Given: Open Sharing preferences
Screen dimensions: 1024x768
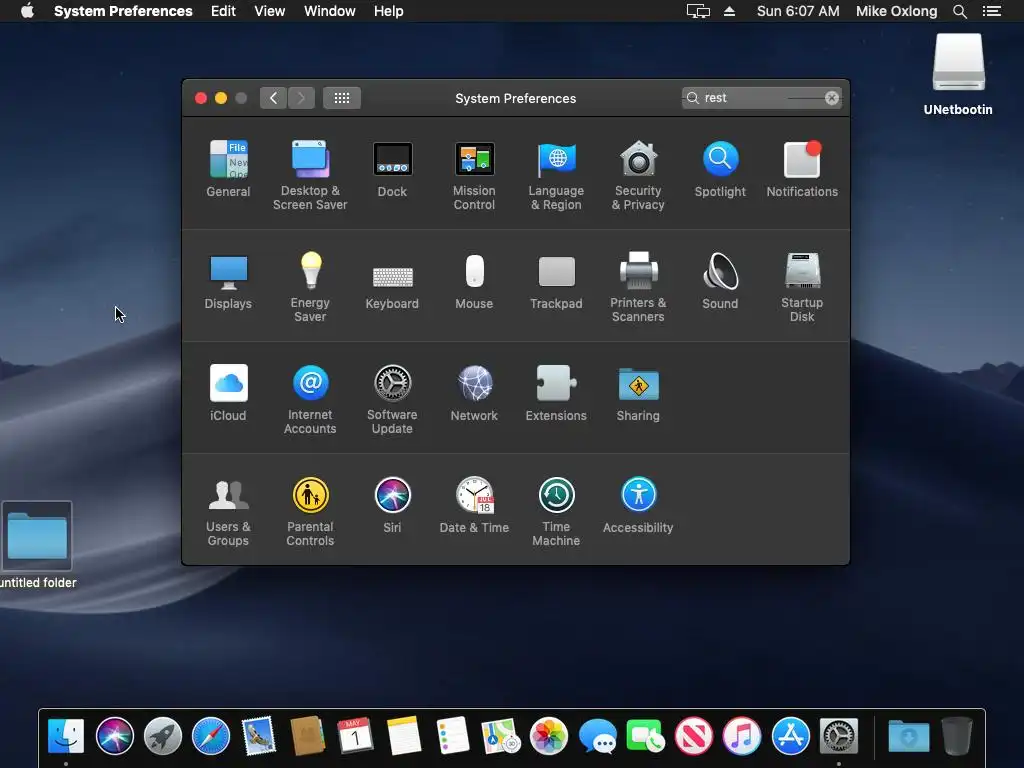Looking at the screenshot, I should (x=638, y=392).
